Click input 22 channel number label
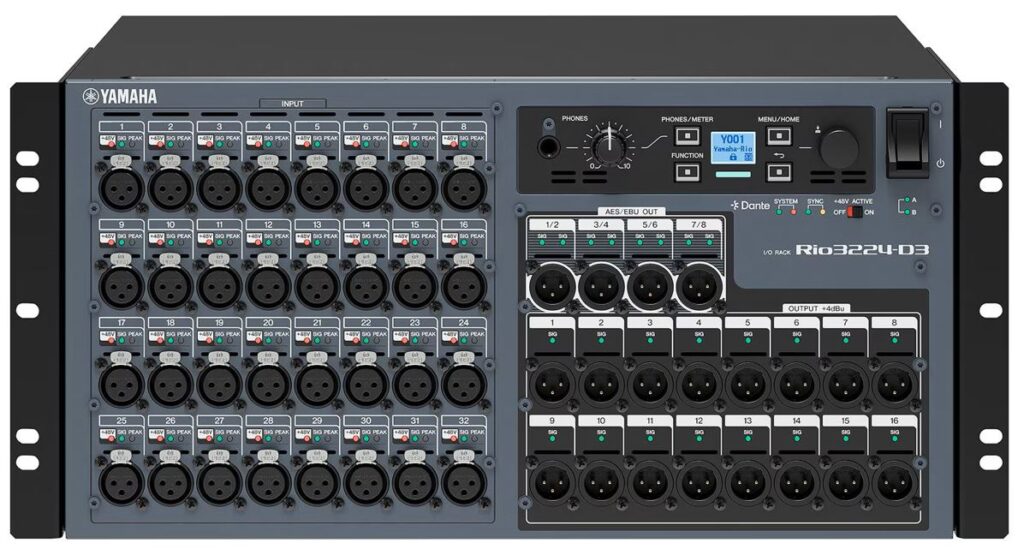This screenshot has height=549, width=1024. (x=366, y=322)
